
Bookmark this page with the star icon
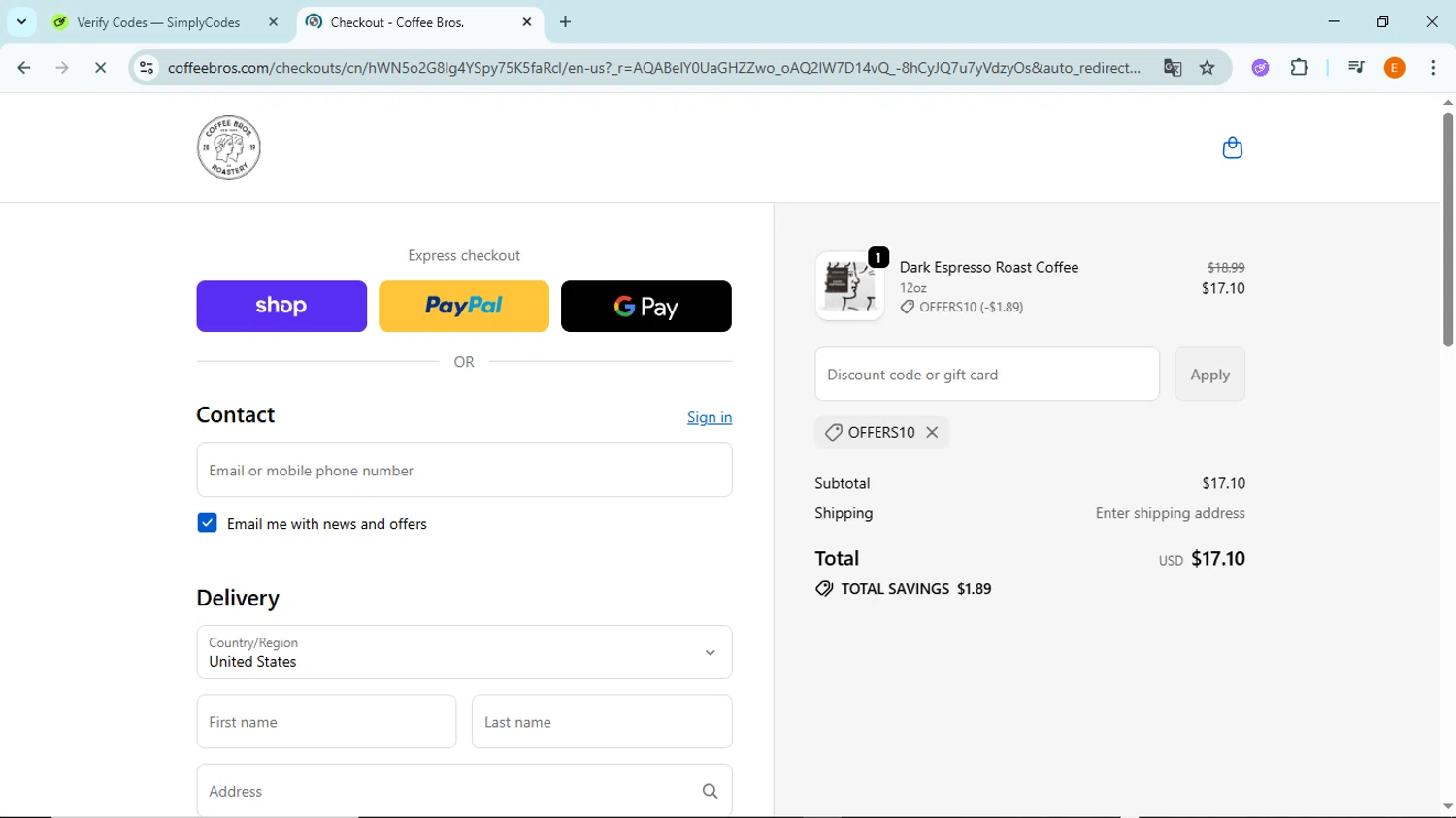pos(1208,68)
